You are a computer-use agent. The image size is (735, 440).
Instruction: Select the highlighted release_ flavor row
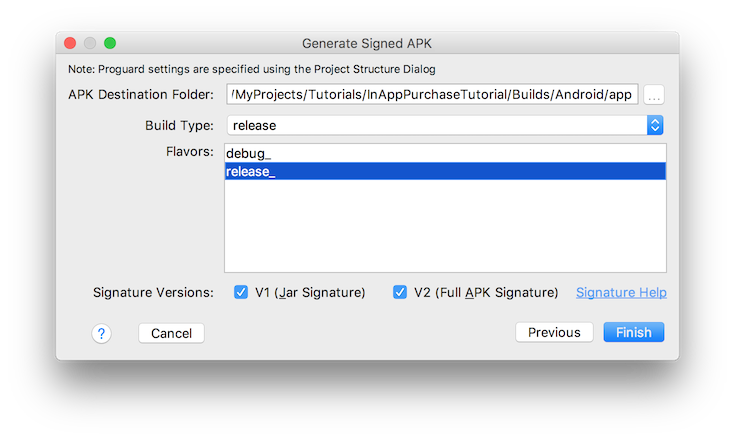pyautogui.click(x=445, y=171)
